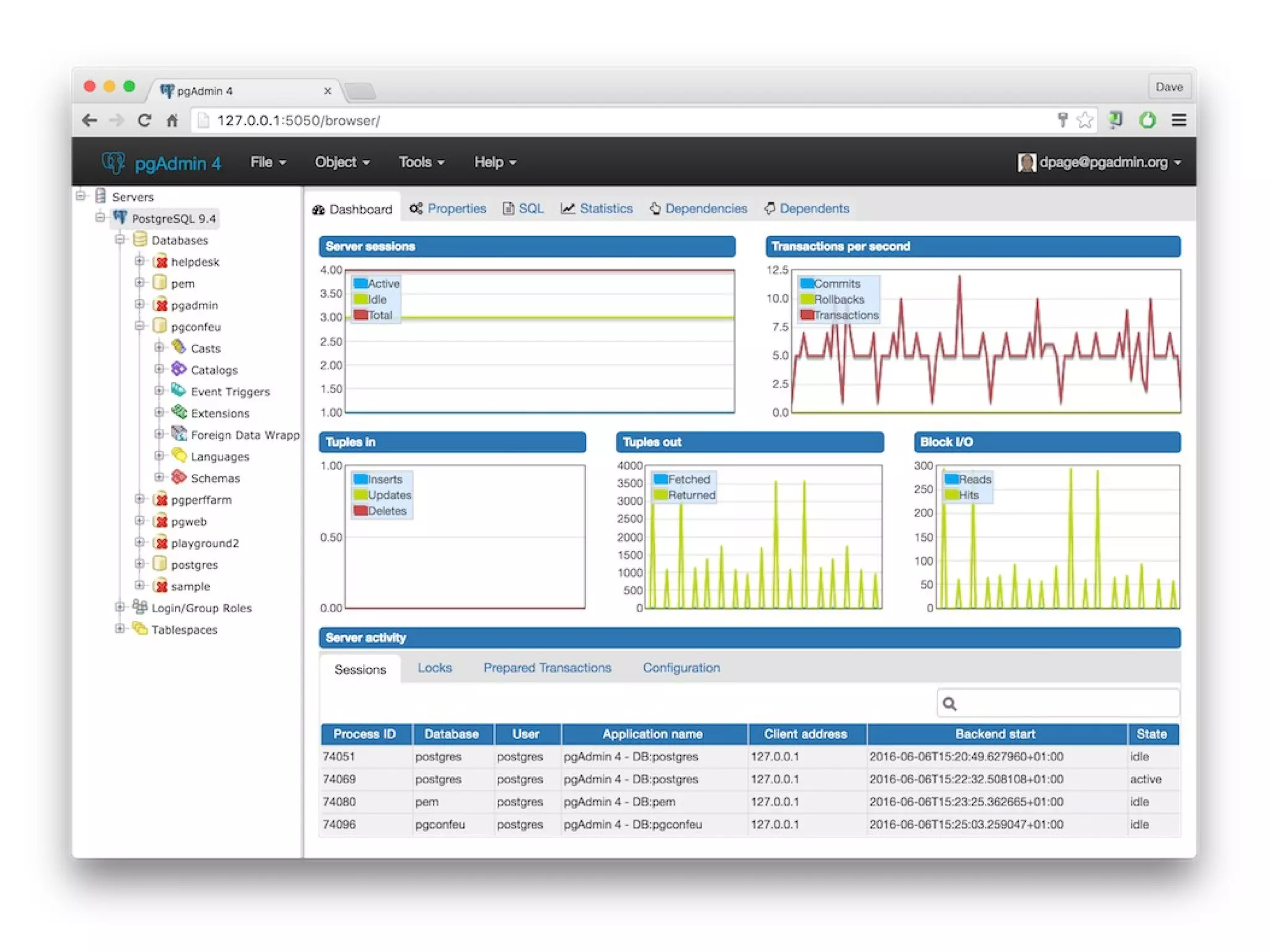The height and width of the screenshot is (952, 1270).
Task: Expand the Catalogs tree node
Action: pos(159,370)
